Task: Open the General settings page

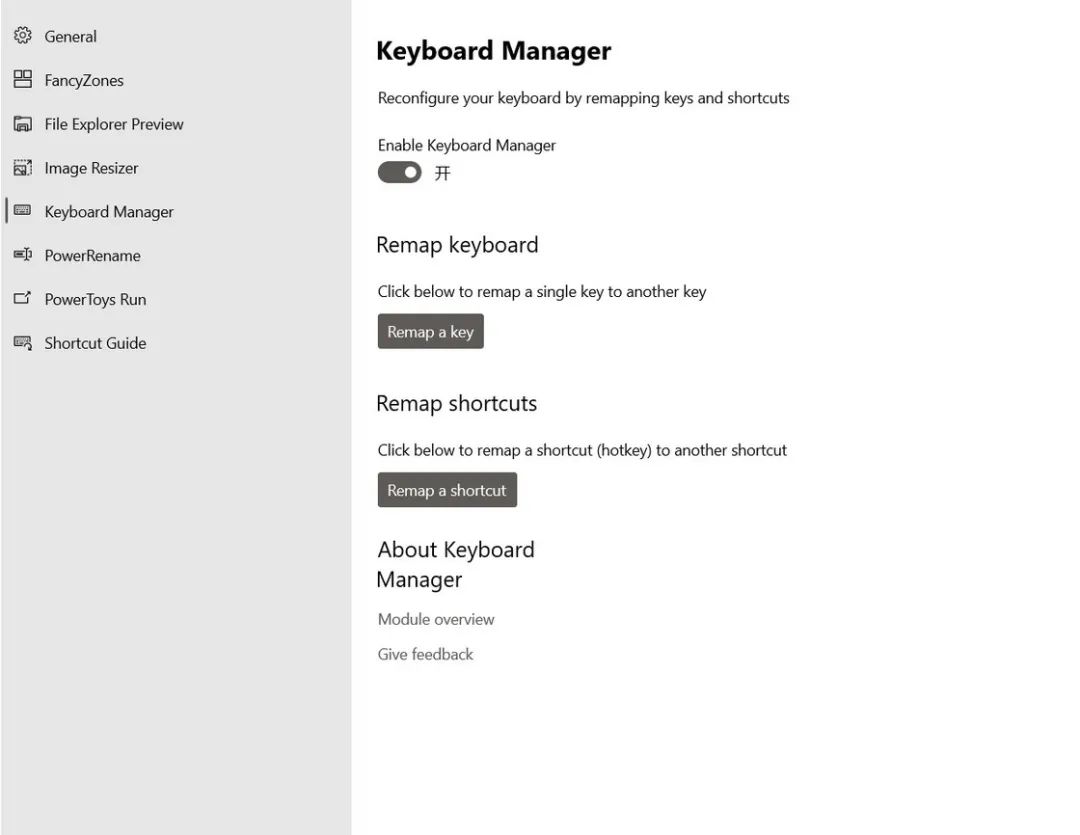Action: (71, 37)
